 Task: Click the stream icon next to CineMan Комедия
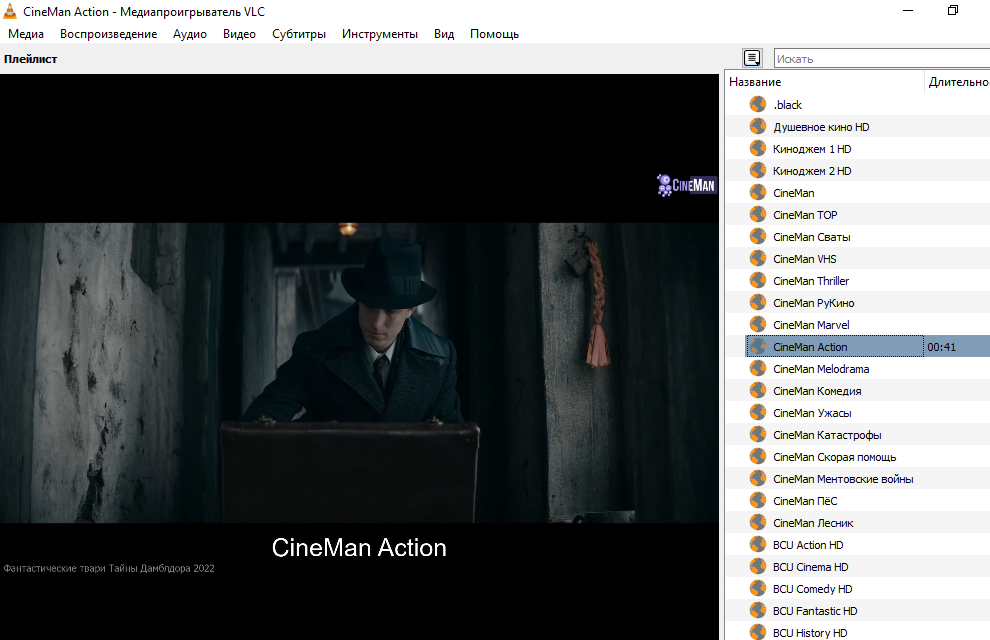point(758,390)
